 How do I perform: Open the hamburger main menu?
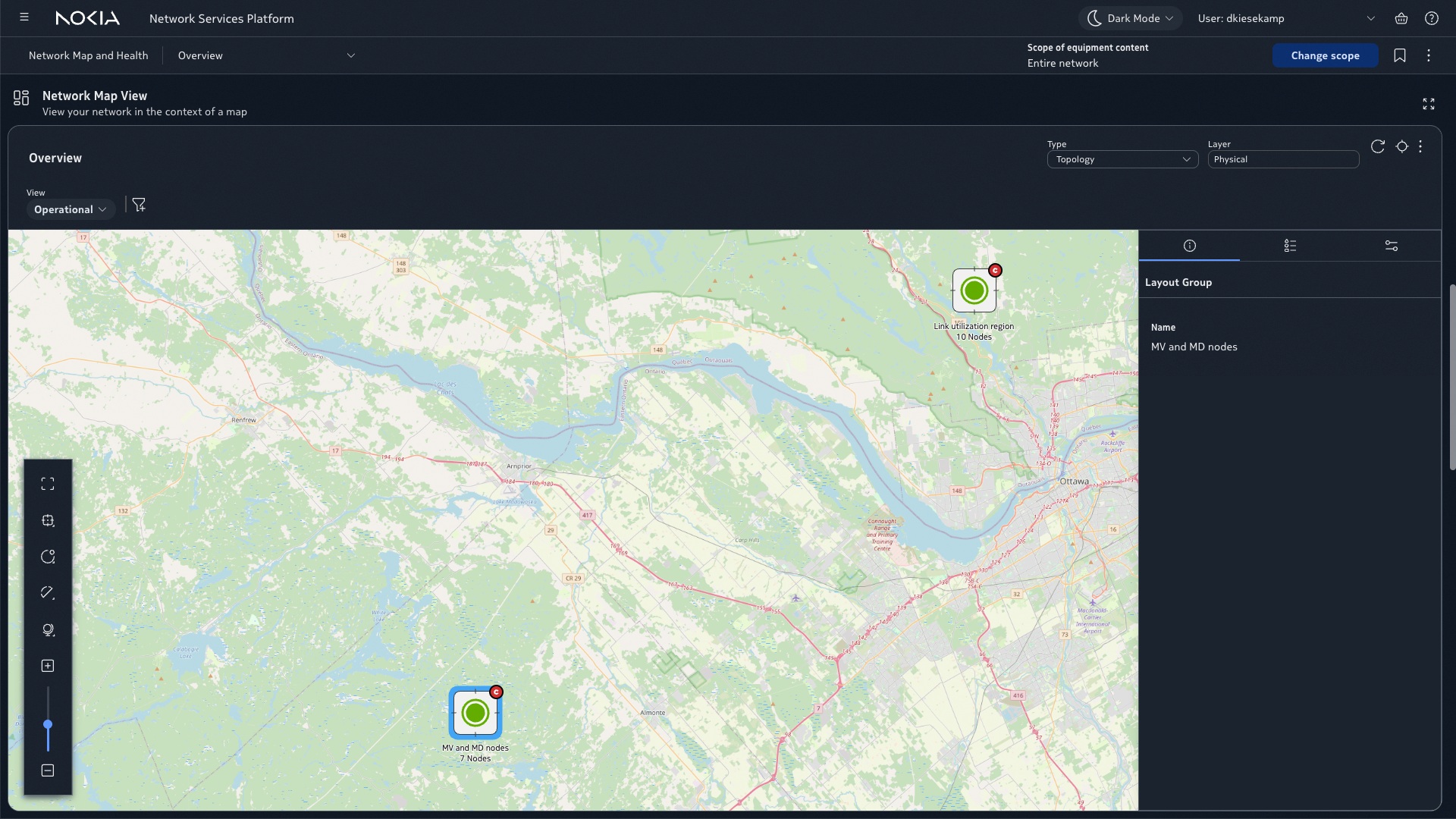24,17
